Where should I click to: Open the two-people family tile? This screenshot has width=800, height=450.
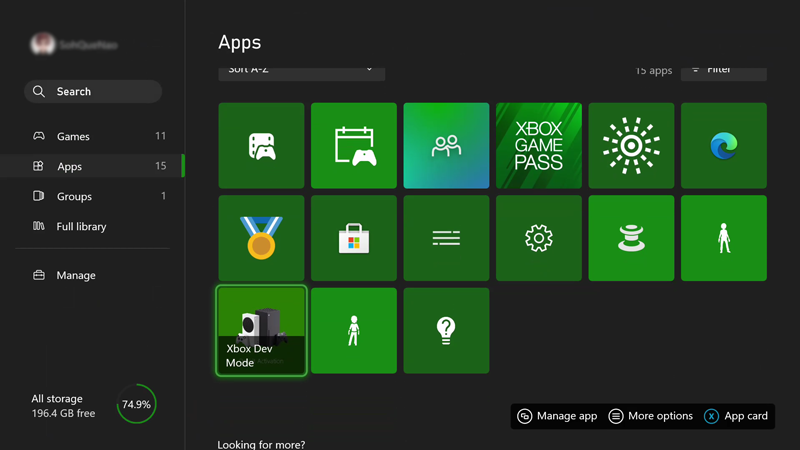click(446, 145)
